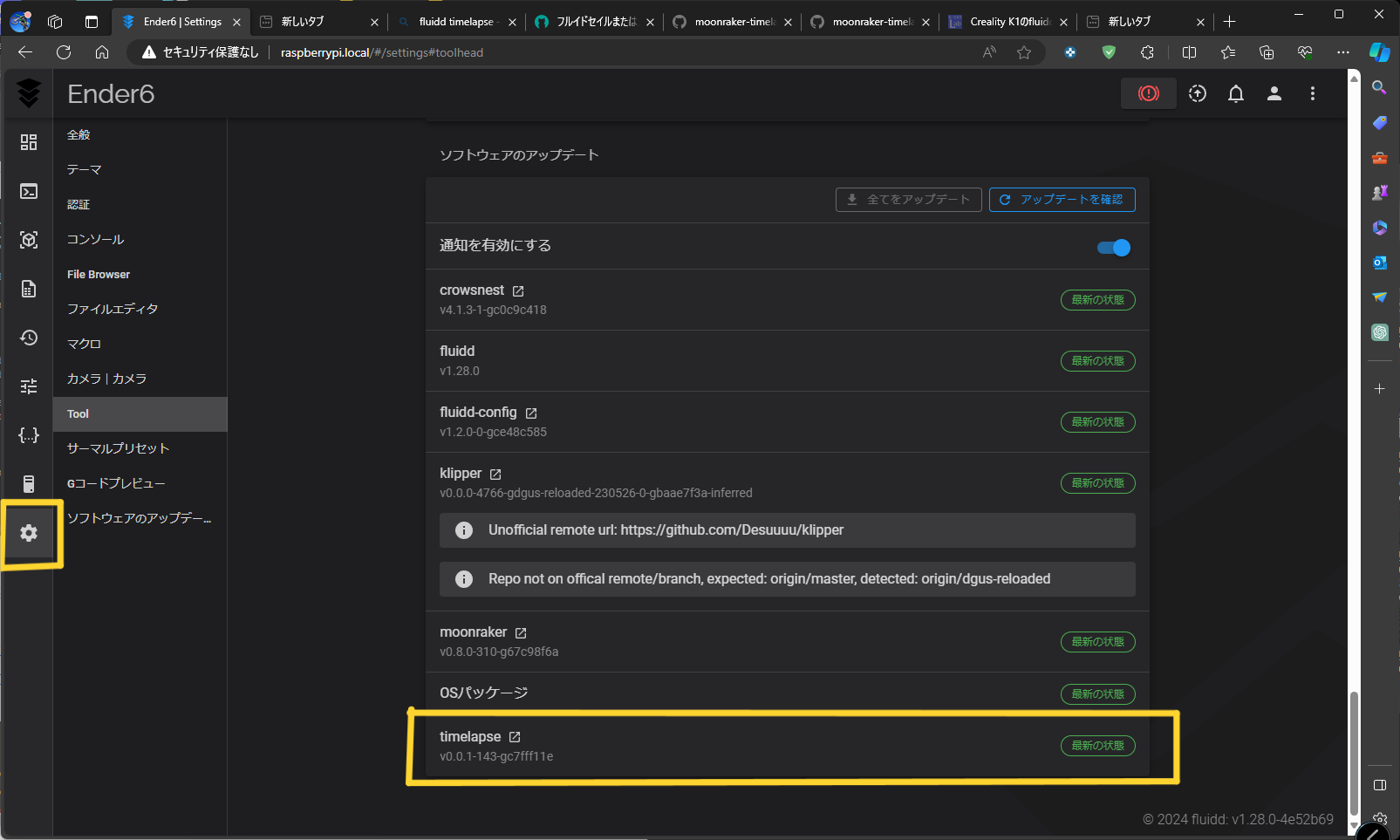This screenshot has height=840, width=1400.
Task: Open the Dashboard sidebar icon
Action: pyautogui.click(x=29, y=142)
